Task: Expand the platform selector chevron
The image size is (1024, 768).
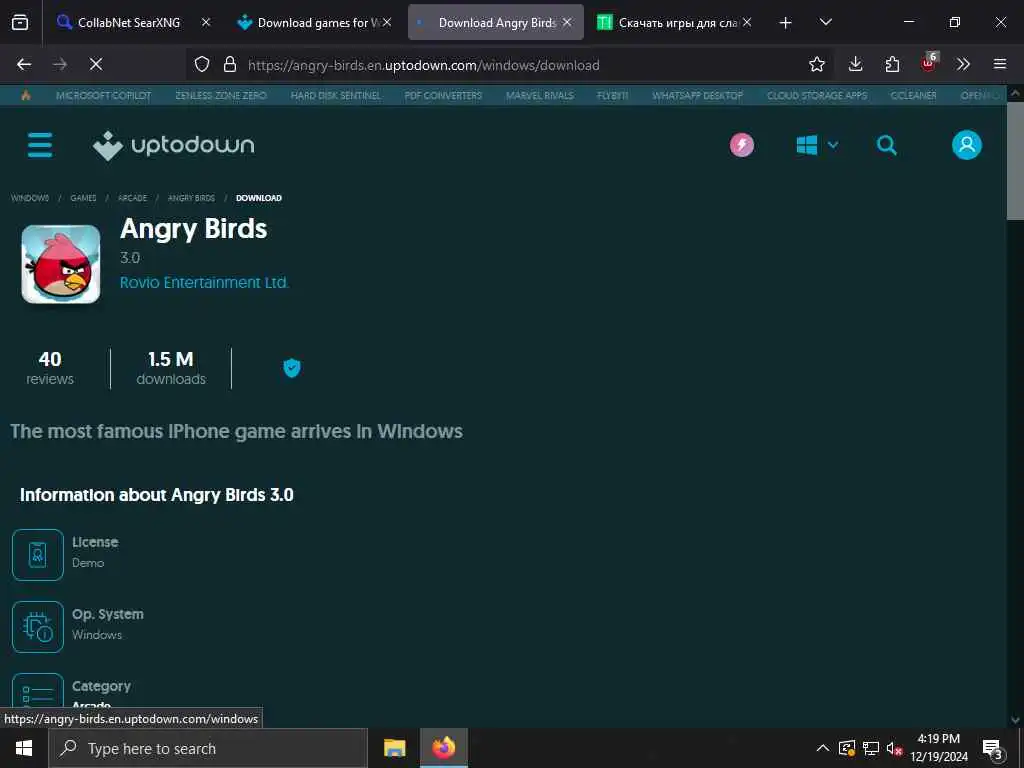Action: [x=833, y=145]
